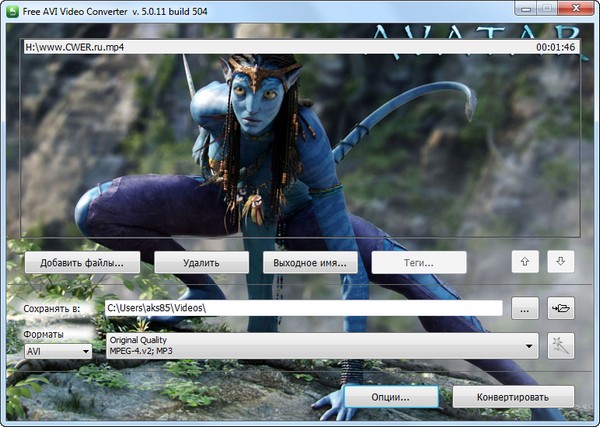
Task: Start conversion with Конвертировать button
Action: [513, 397]
